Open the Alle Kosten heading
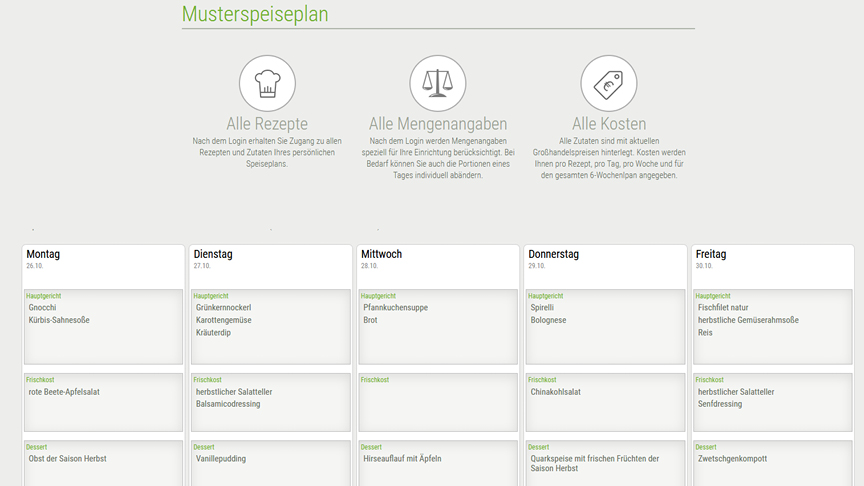864x486 pixels. (x=609, y=124)
